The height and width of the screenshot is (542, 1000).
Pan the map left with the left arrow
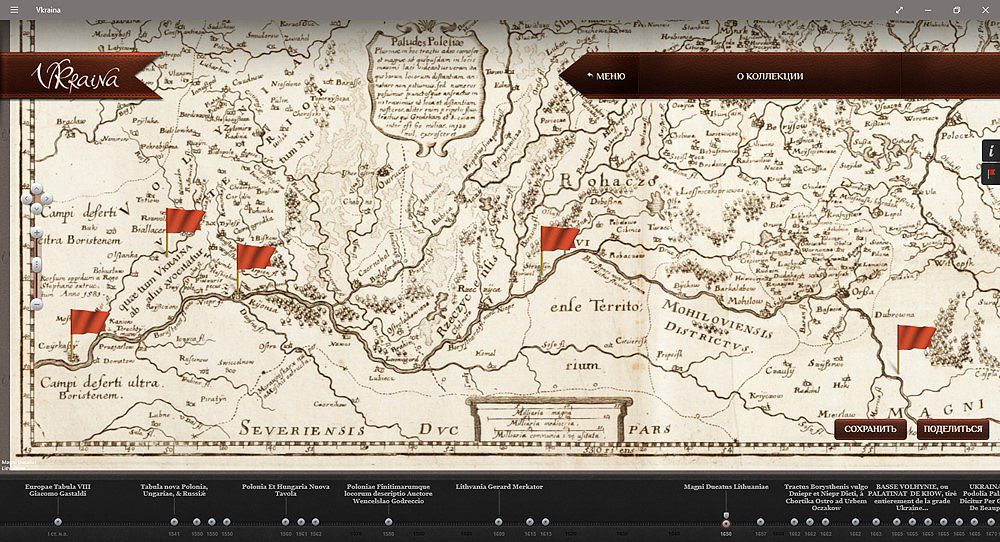pos(27,198)
